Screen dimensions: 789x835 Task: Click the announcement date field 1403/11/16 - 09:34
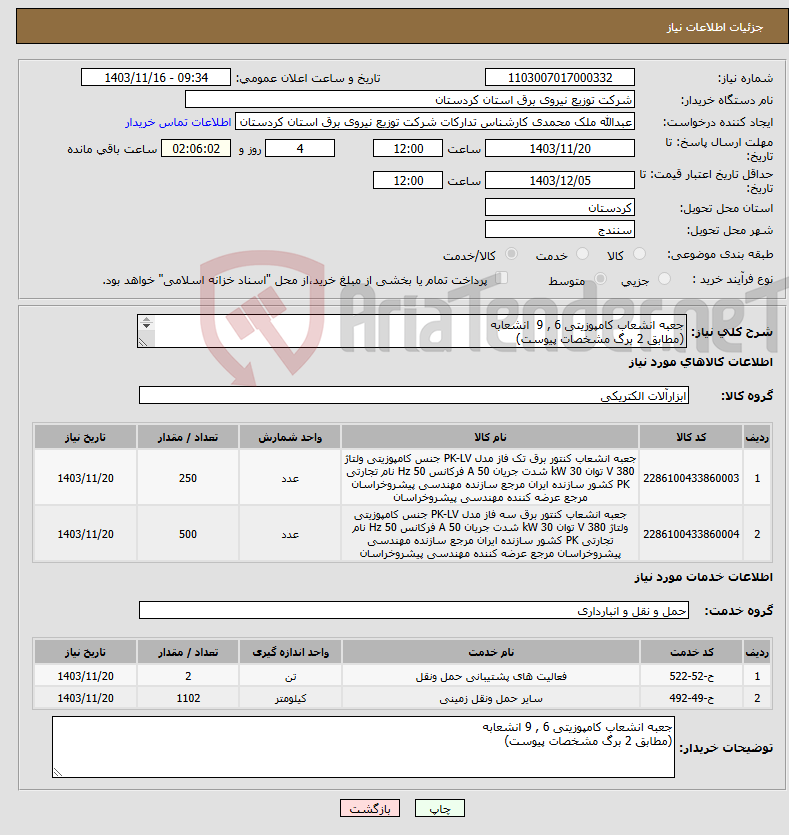[156, 78]
